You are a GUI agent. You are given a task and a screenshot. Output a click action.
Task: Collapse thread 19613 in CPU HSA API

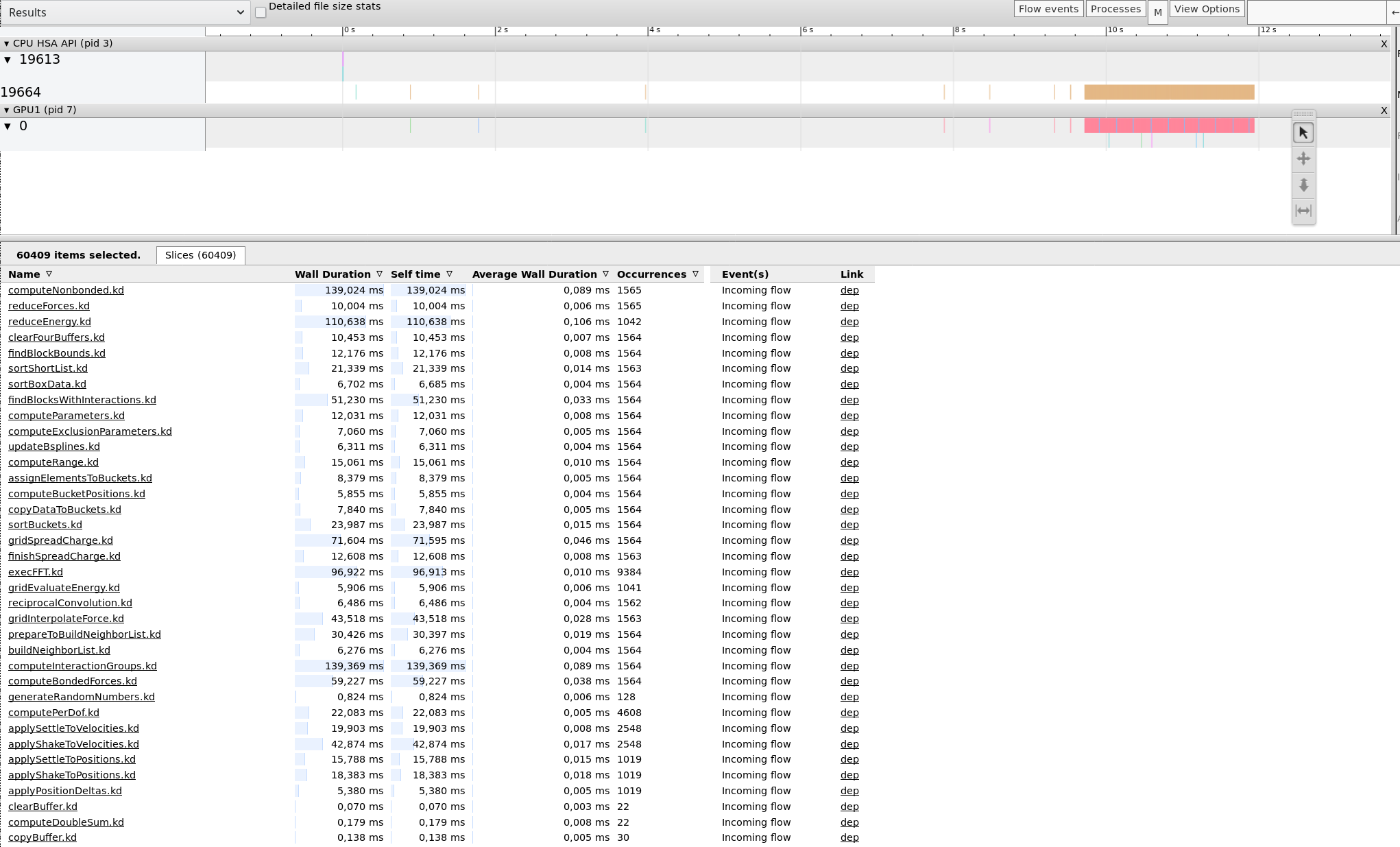click(8, 60)
